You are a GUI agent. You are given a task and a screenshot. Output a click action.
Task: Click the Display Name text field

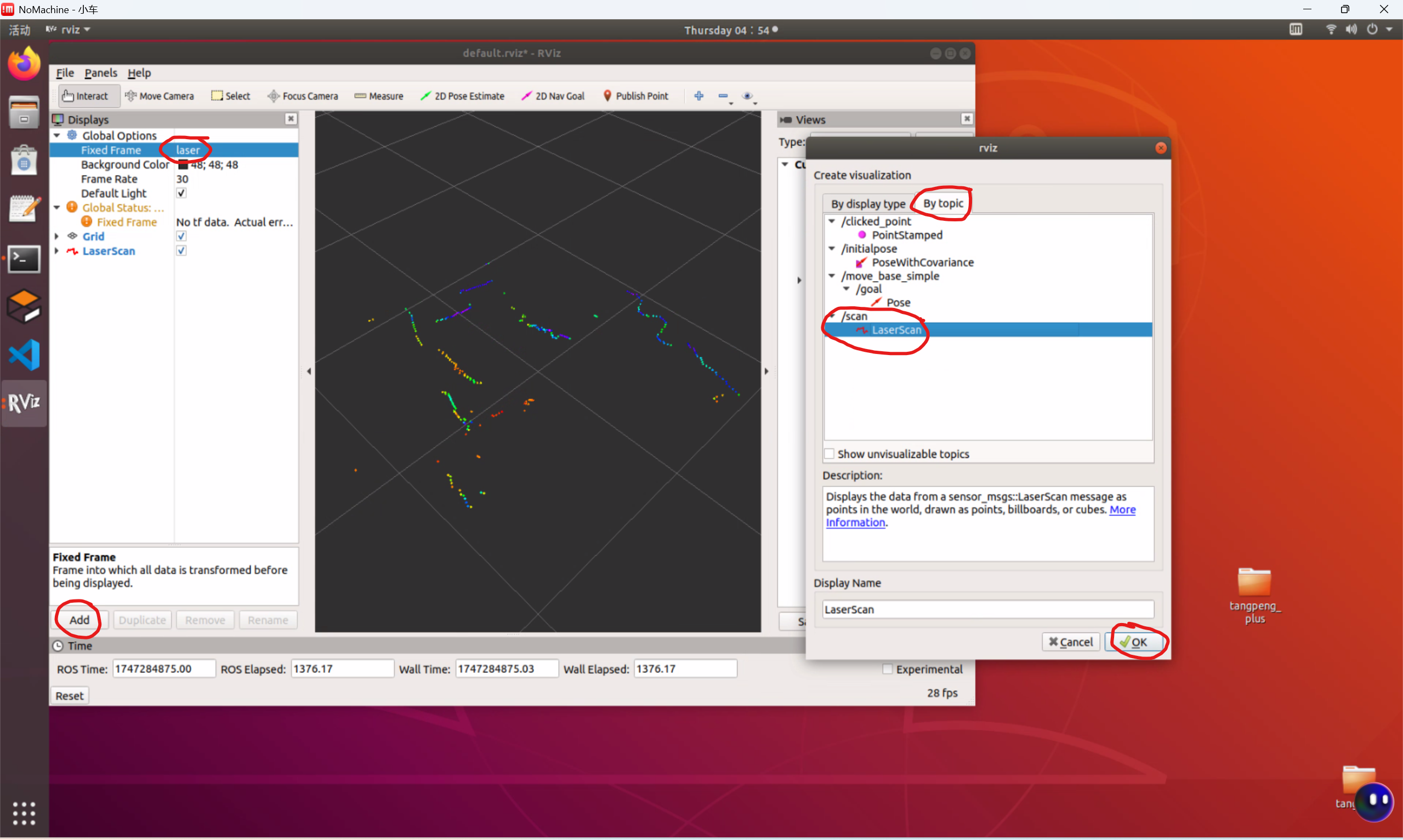pos(987,610)
